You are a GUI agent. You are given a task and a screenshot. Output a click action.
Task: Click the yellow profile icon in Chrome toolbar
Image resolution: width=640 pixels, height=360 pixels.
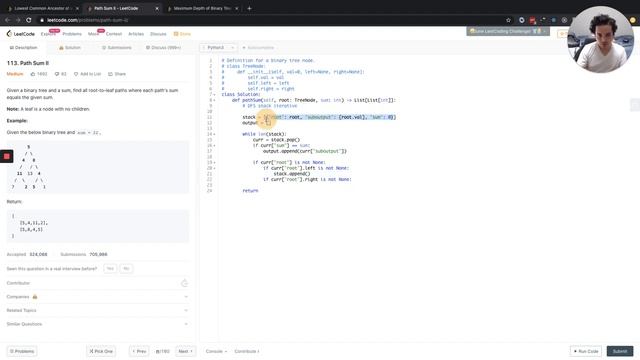pos(633,20)
